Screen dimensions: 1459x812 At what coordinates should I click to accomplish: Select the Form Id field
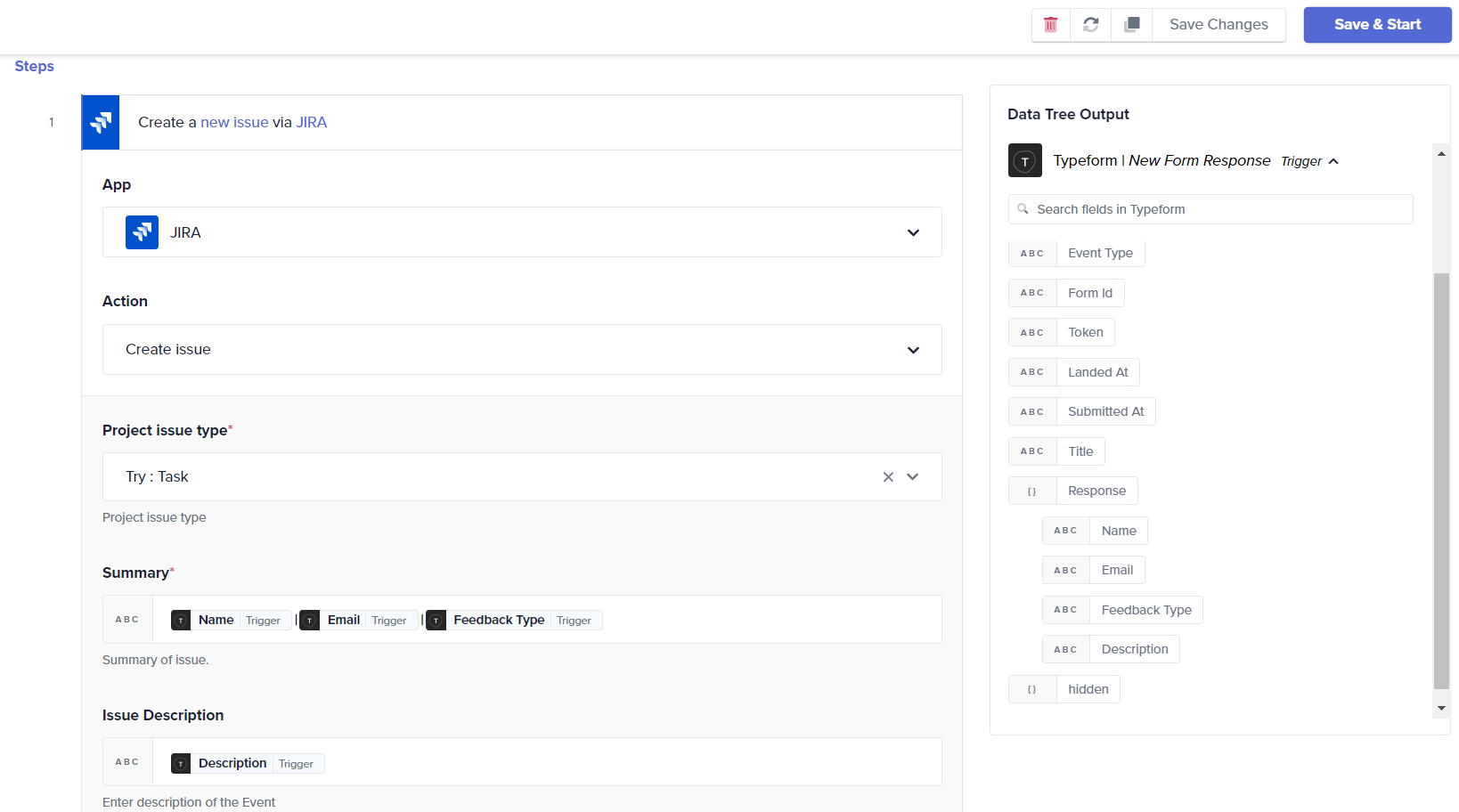[1066, 293]
